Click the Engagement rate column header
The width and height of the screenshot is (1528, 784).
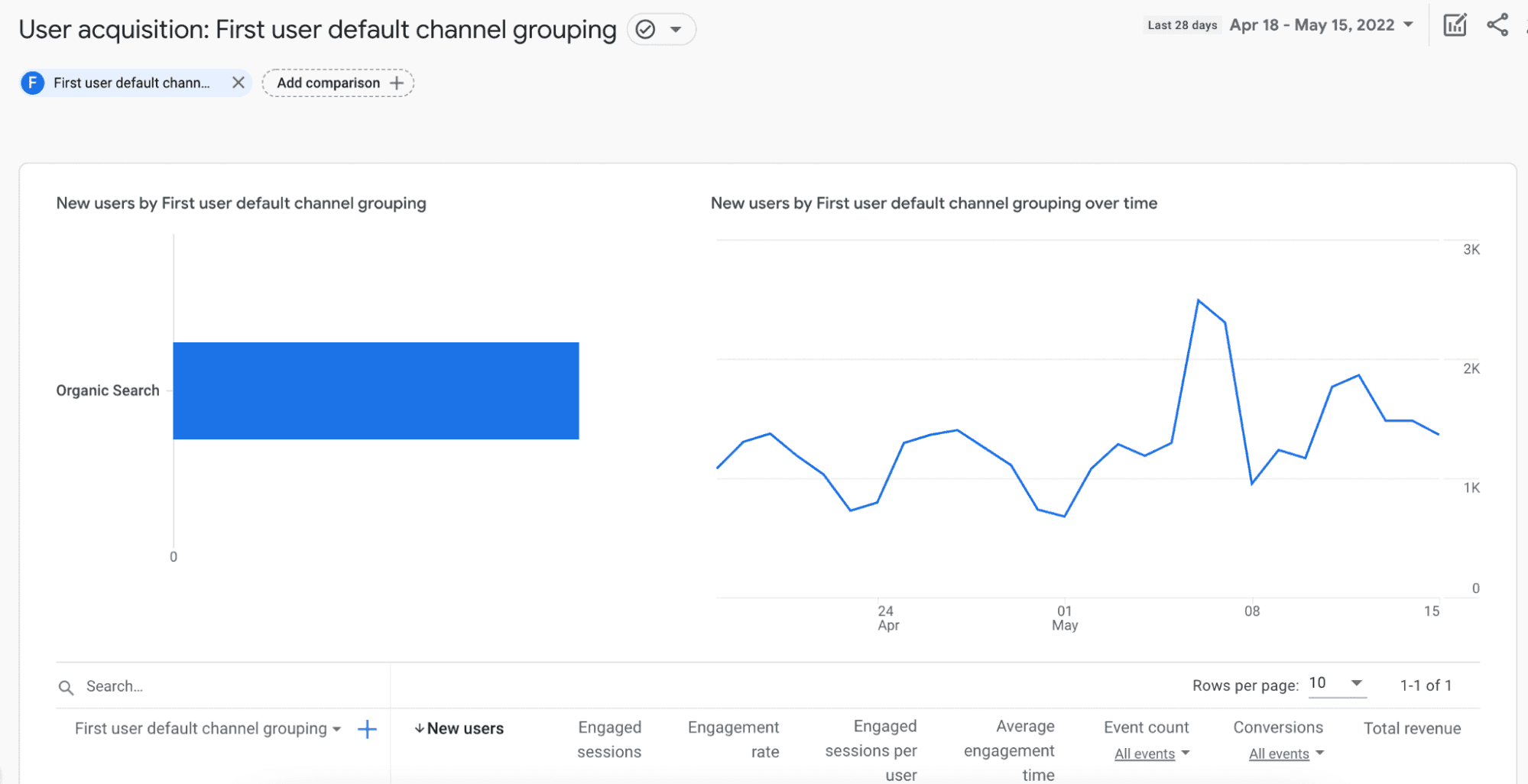pos(733,739)
